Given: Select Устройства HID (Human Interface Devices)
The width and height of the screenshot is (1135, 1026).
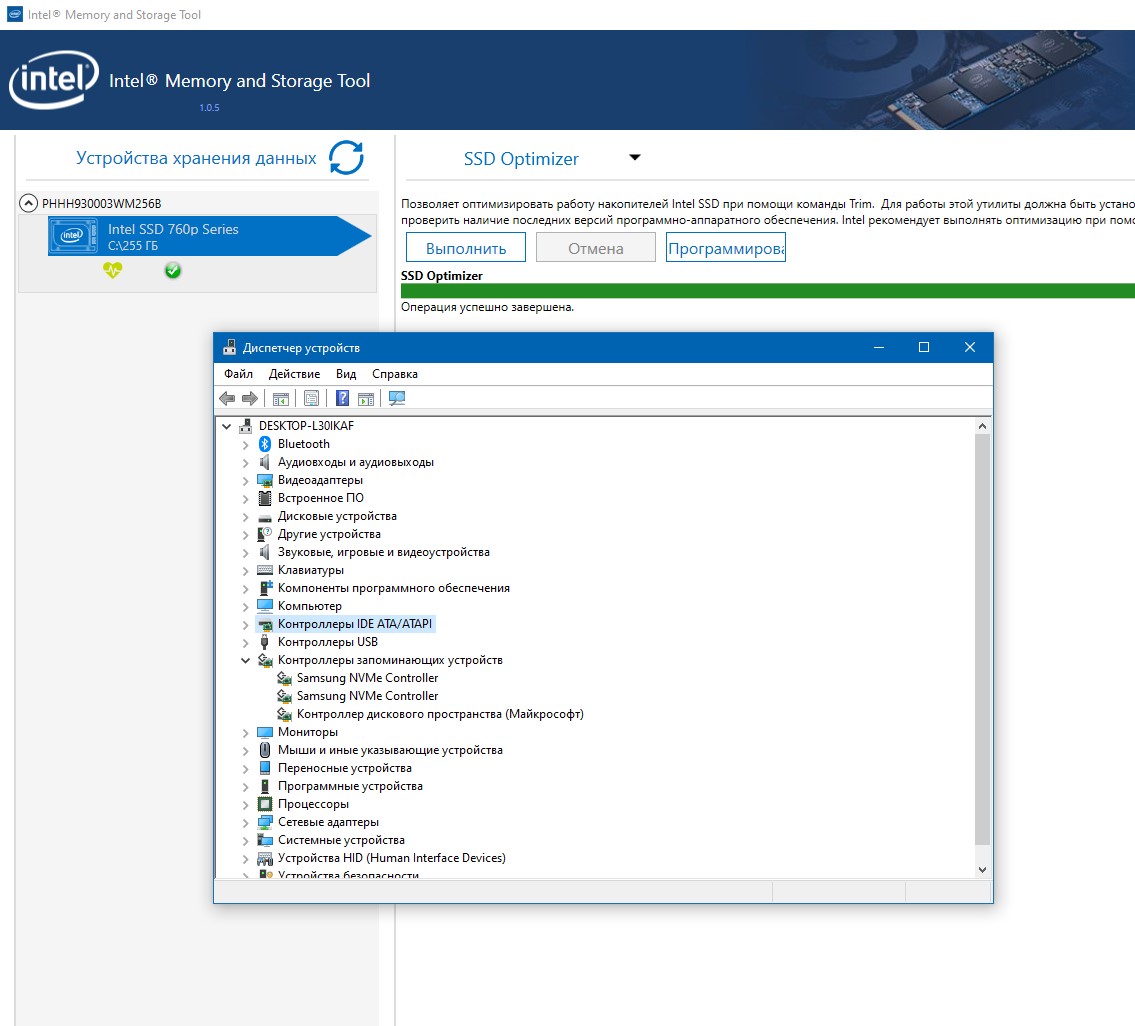Looking at the screenshot, I should [392, 858].
